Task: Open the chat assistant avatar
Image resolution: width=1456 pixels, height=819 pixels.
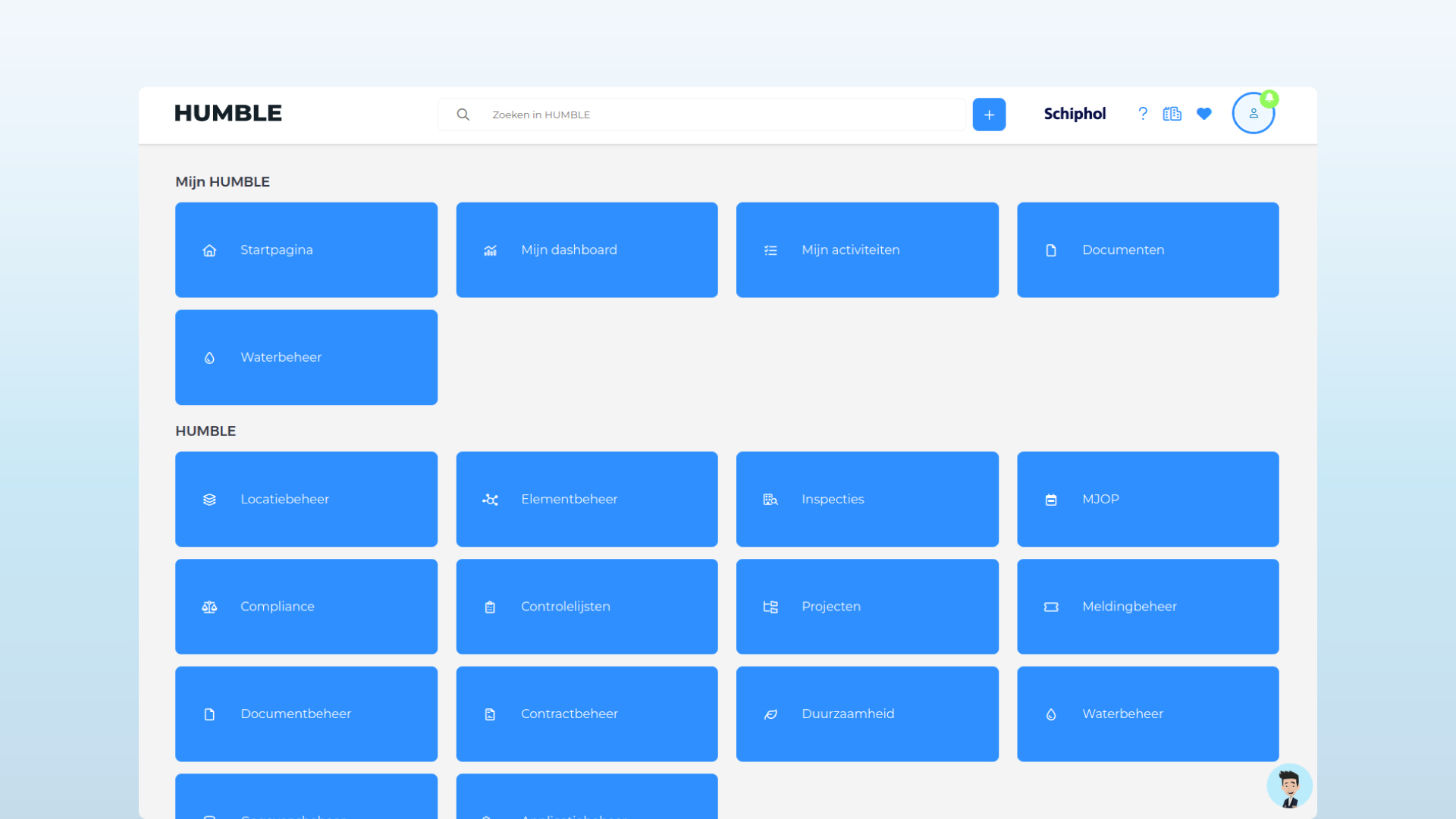Action: pos(1289,786)
